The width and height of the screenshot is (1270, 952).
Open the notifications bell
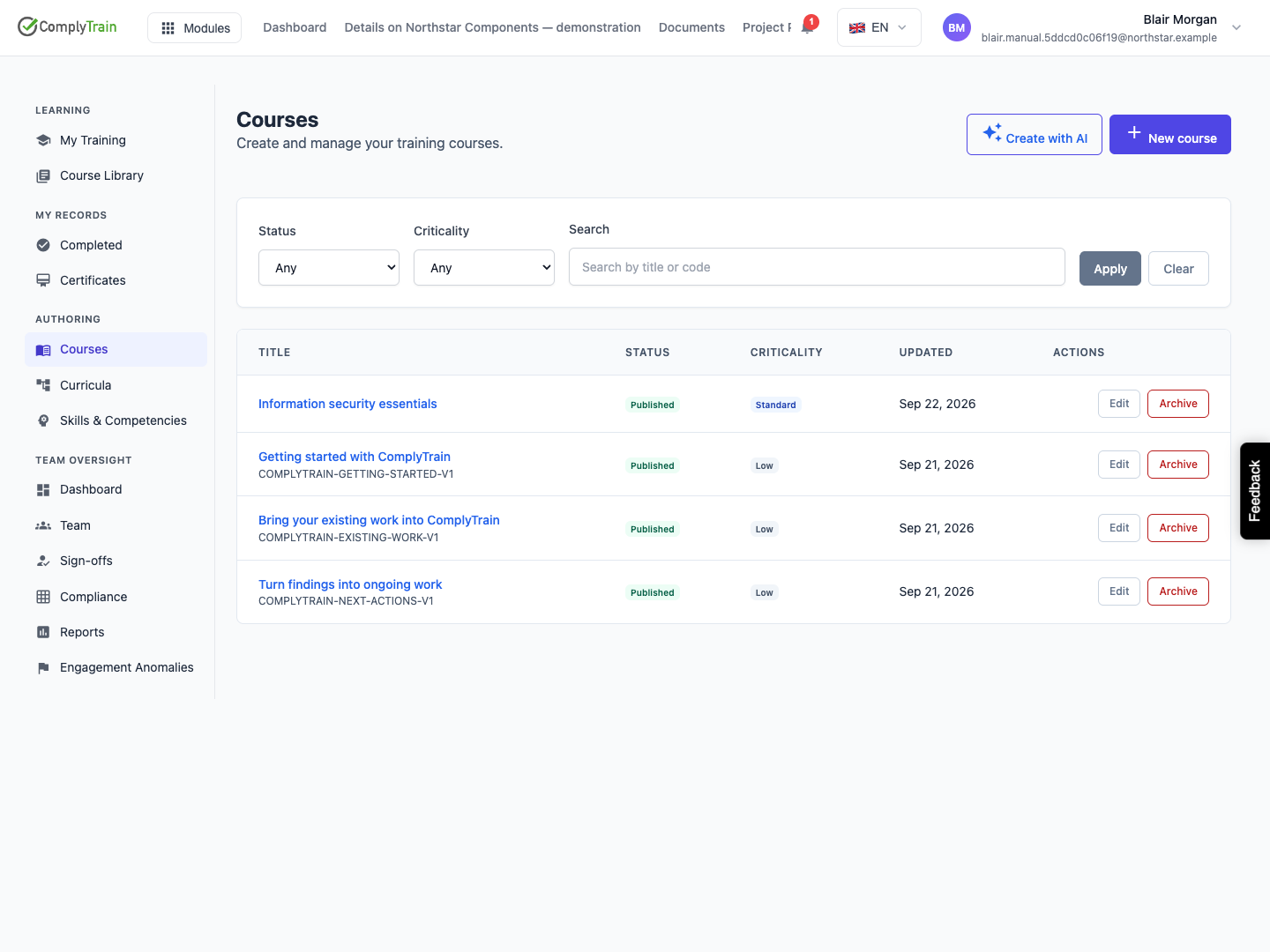[x=808, y=26]
